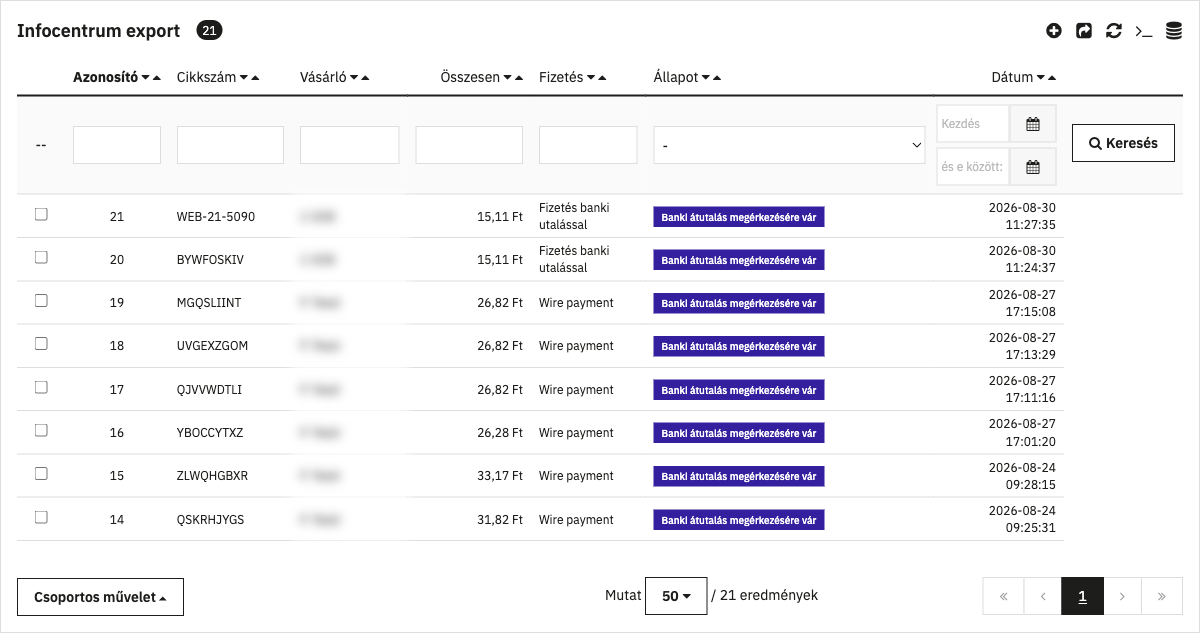Open calendar for Kezdés start date

click(1033, 125)
